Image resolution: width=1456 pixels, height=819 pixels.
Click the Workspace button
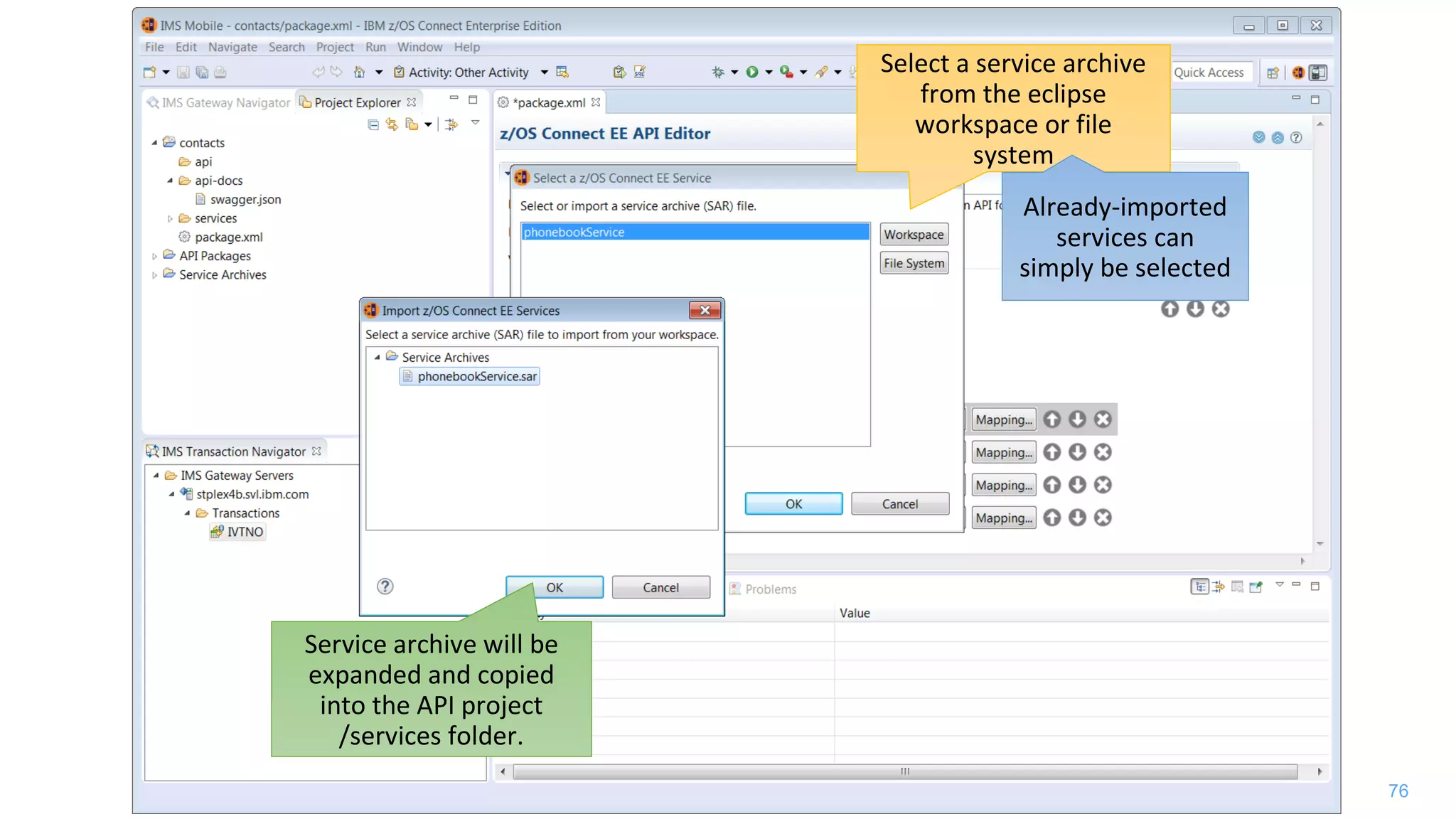pyautogui.click(x=914, y=235)
